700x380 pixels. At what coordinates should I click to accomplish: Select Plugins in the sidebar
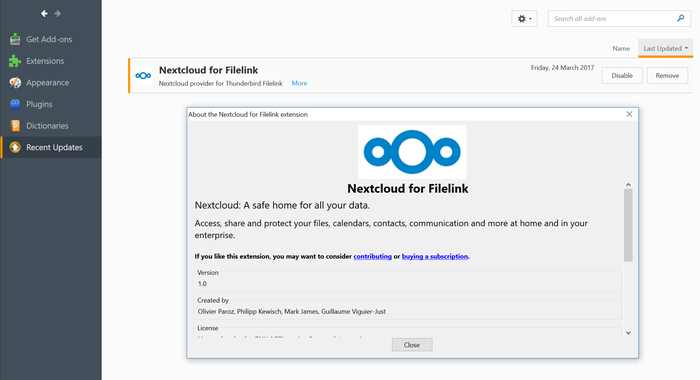pyautogui.click(x=51, y=104)
